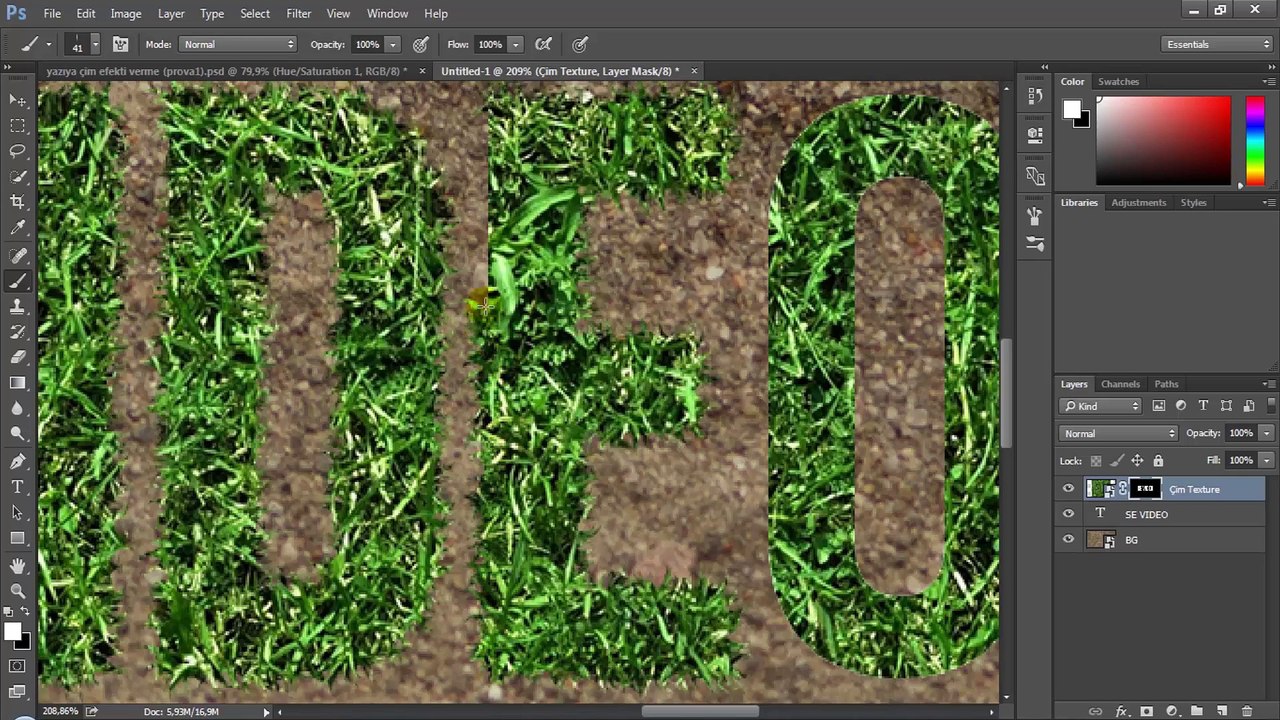Switch to the Swatches tab
Viewport: 1280px width, 720px height.
pos(1118,82)
